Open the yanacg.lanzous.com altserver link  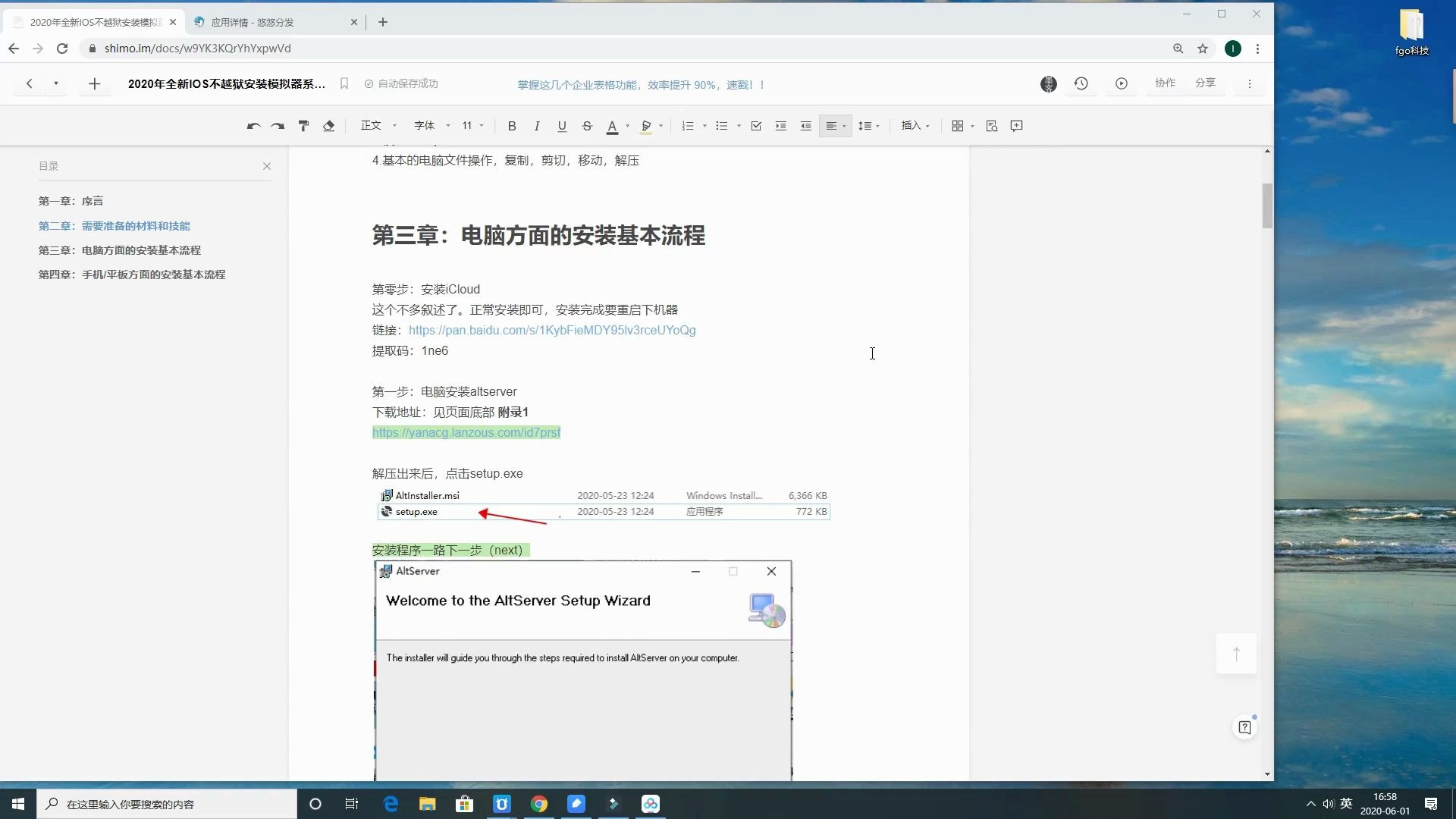click(466, 432)
